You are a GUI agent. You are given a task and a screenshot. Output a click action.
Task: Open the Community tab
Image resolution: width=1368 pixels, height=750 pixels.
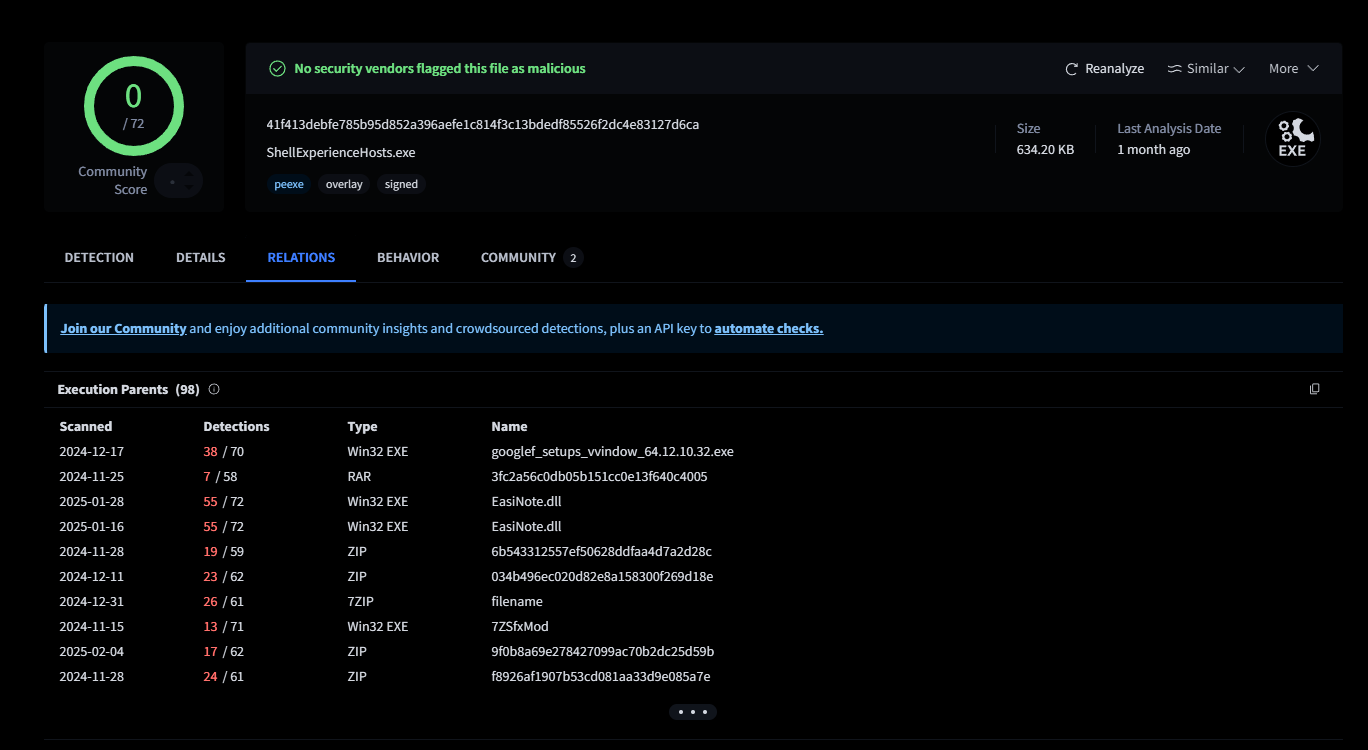pyautogui.click(x=531, y=258)
